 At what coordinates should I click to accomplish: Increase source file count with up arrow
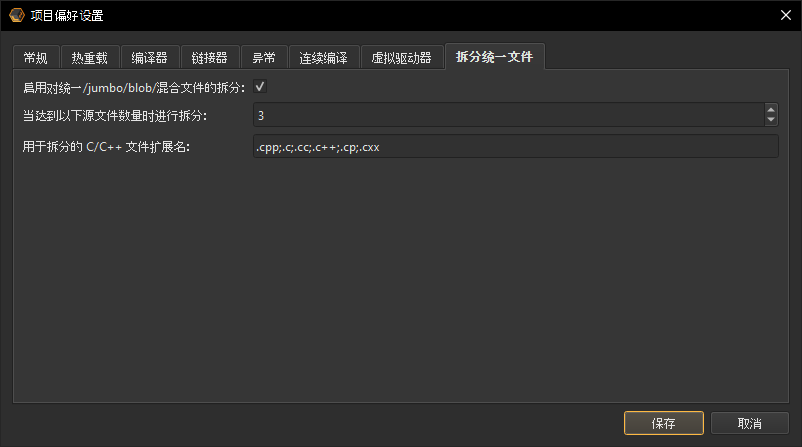pyautogui.click(x=770, y=110)
